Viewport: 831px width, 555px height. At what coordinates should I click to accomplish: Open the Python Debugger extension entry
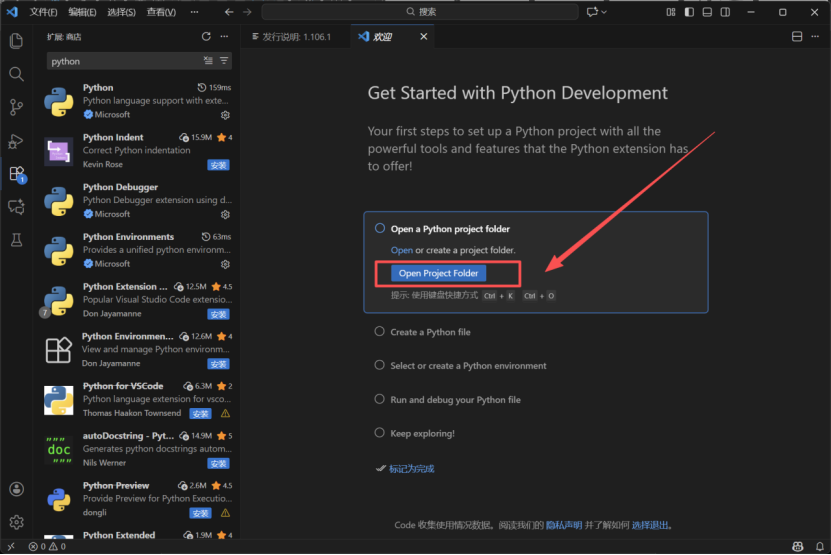pyautogui.click(x=138, y=201)
